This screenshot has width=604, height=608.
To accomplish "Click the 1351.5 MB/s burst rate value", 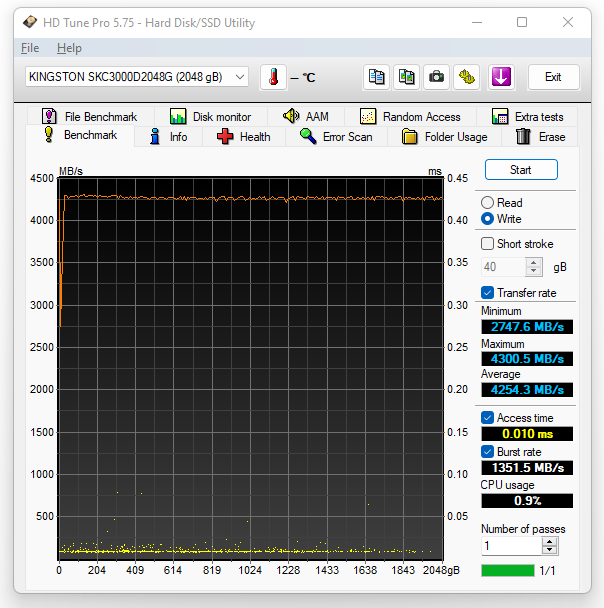I will point(527,468).
